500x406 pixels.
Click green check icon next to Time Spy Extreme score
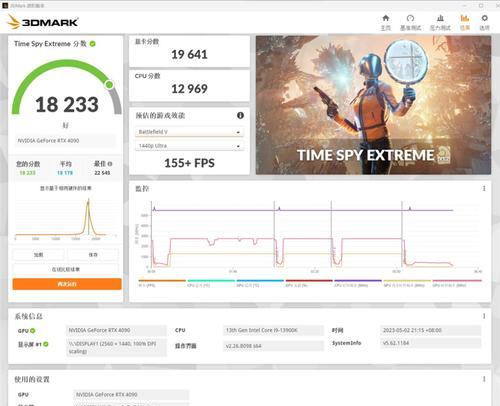point(93,44)
